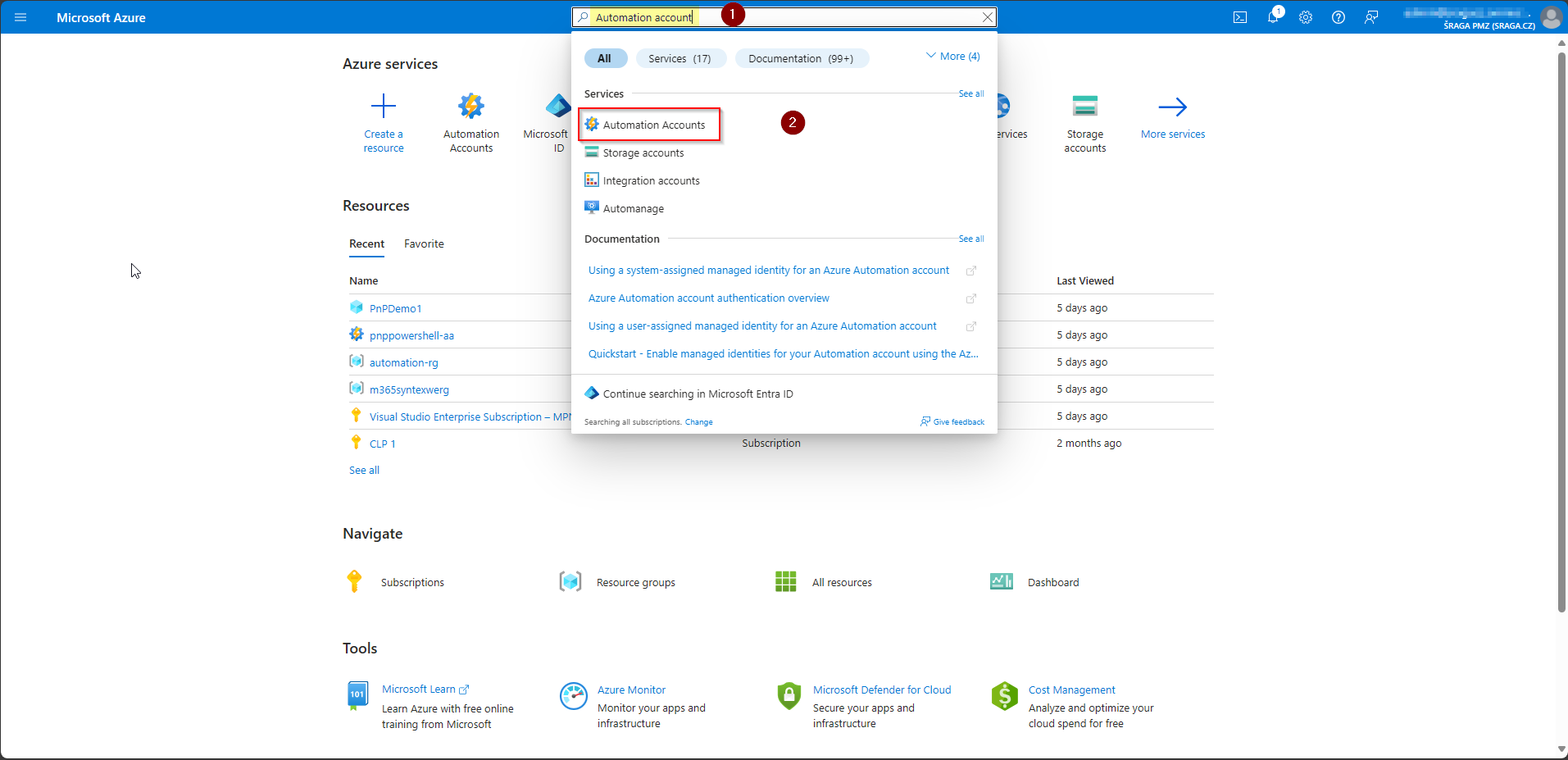Click the Defender for Cloud shield icon

[x=789, y=696]
